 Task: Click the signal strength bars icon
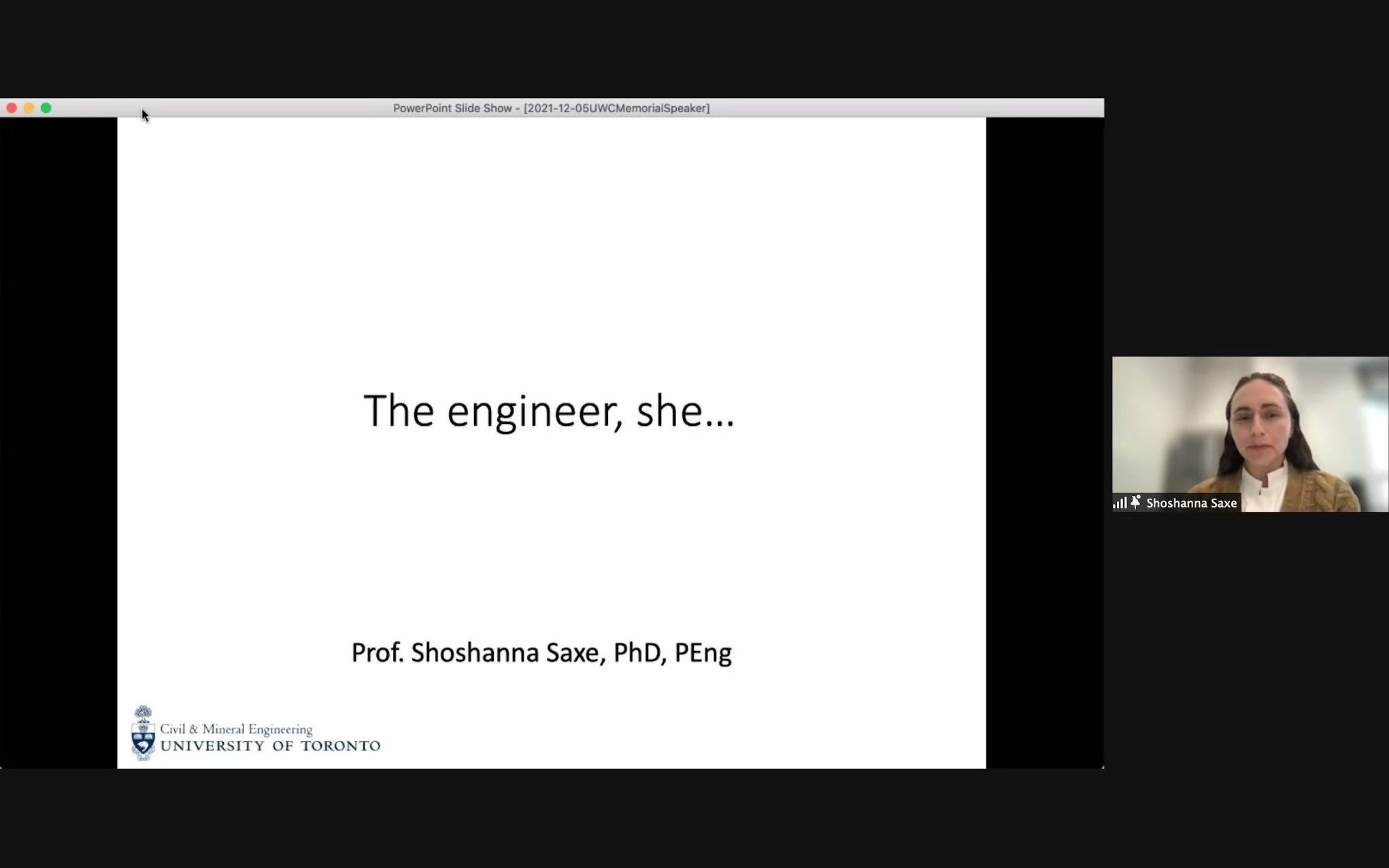tap(1120, 503)
